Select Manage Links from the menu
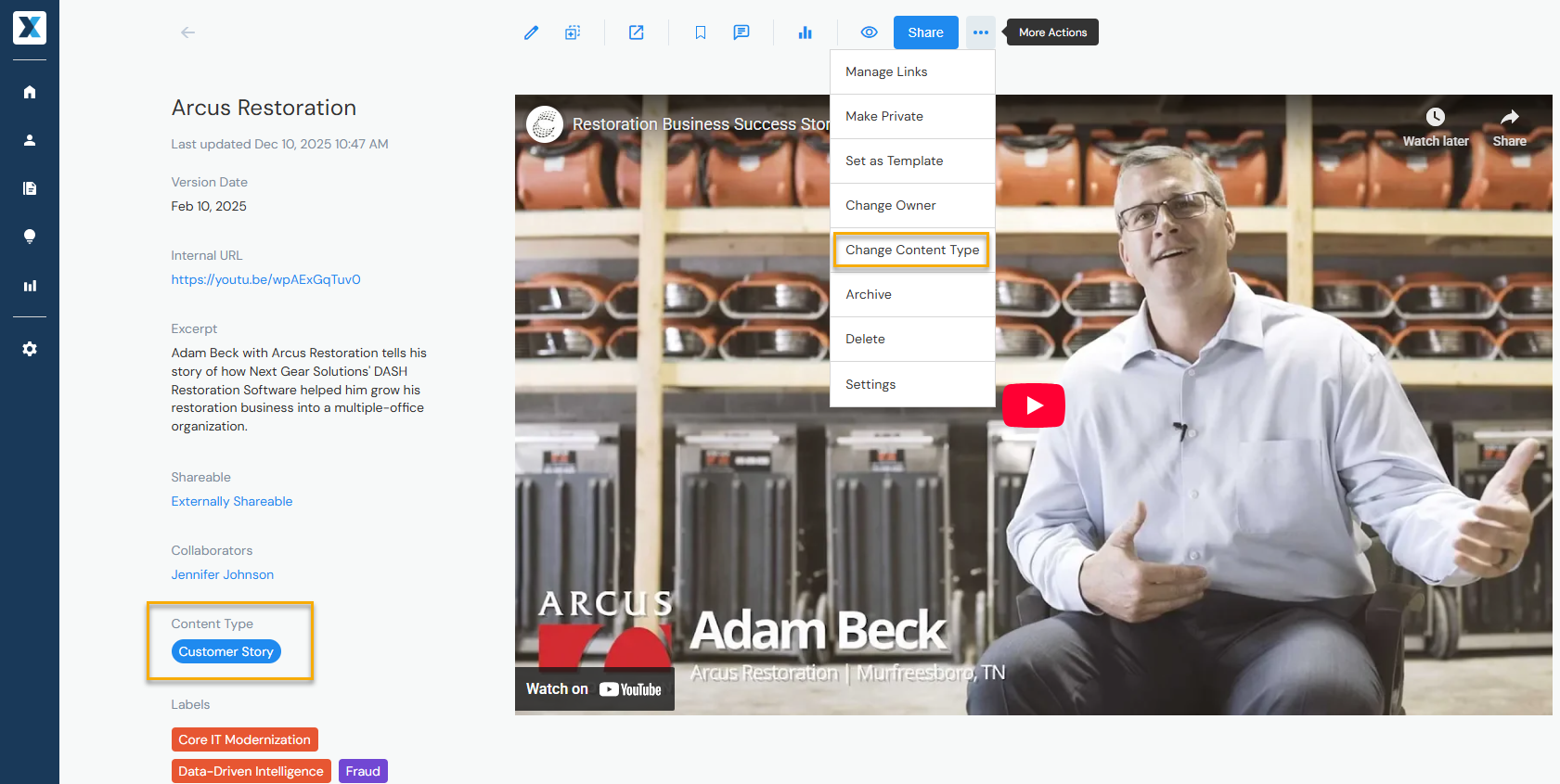This screenshot has height=784, width=1560. pyautogui.click(x=912, y=71)
